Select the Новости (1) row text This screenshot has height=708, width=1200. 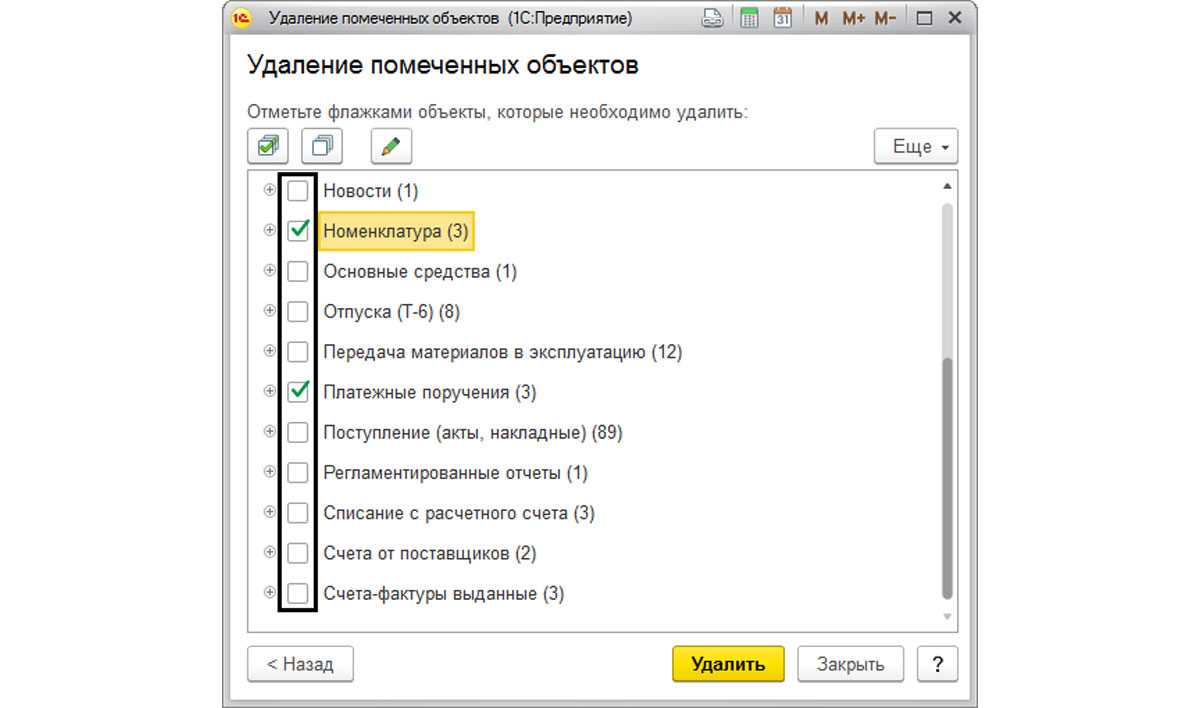click(371, 191)
